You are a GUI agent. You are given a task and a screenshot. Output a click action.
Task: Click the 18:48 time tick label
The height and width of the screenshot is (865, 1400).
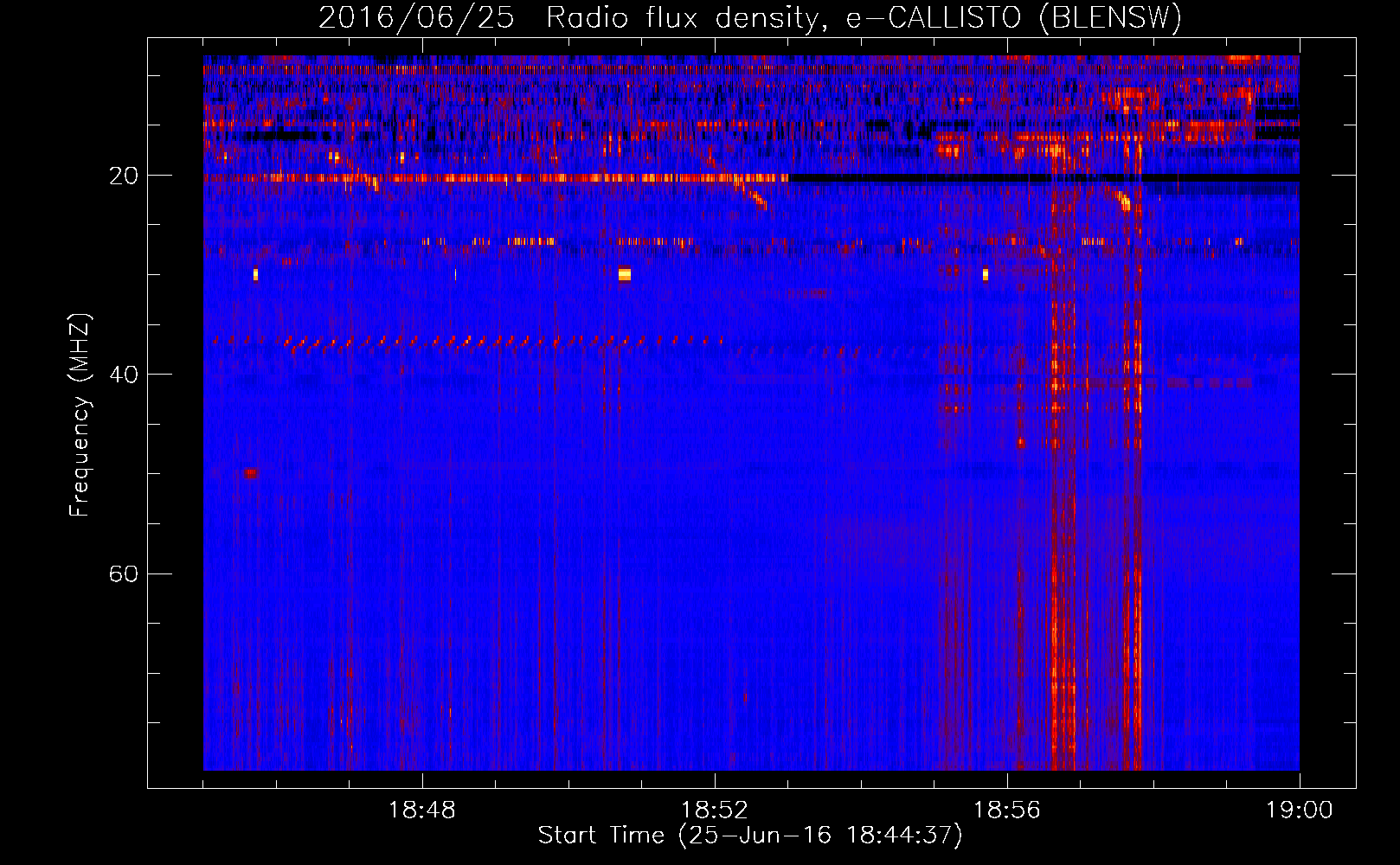(422, 811)
